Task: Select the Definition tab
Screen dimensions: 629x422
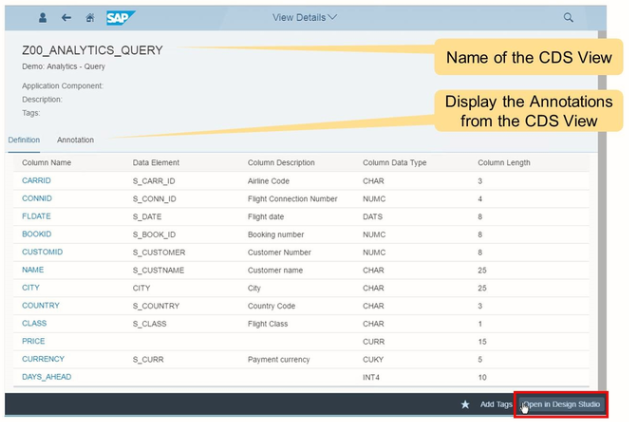Action: click(24, 140)
